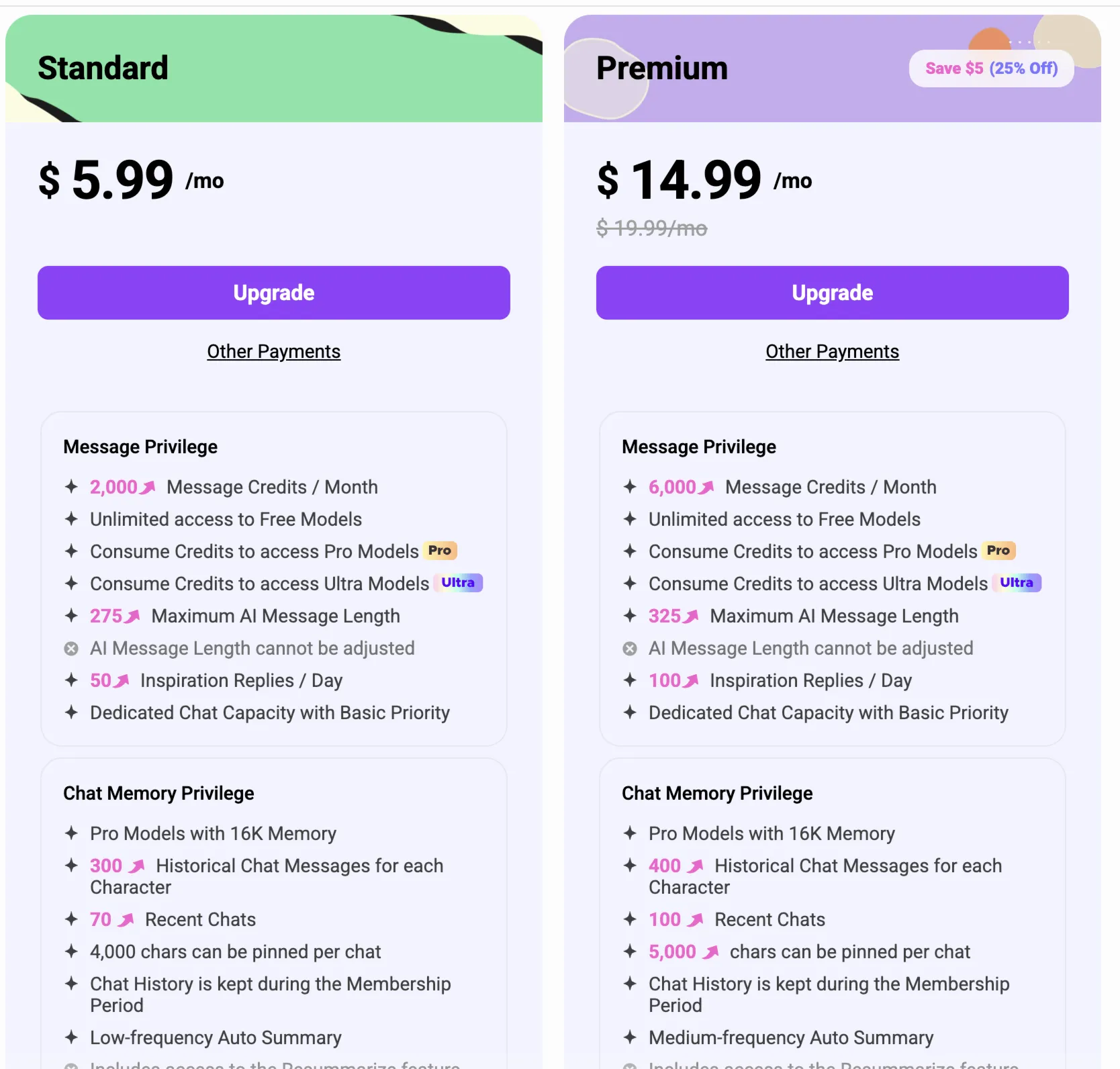Click the X icon beside Premium's AI Message Length
Viewport: 1120px width, 1069px height.
630,649
